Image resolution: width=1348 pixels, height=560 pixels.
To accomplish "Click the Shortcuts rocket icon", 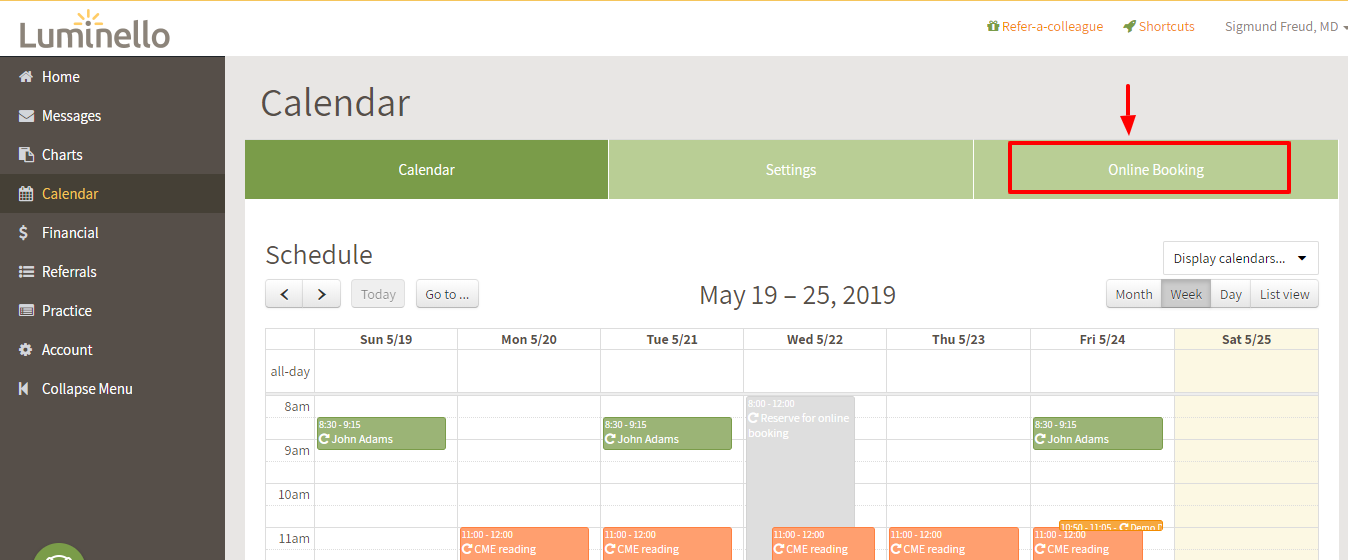I will [x=1129, y=27].
